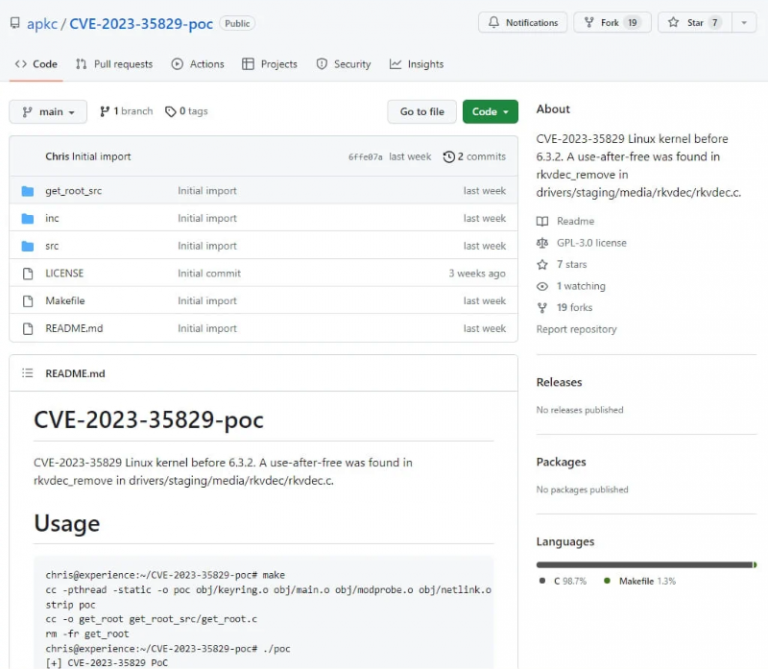Image resolution: width=768 pixels, height=669 pixels.
Task: Open the star lists dropdown arrow
Action: [744, 23]
